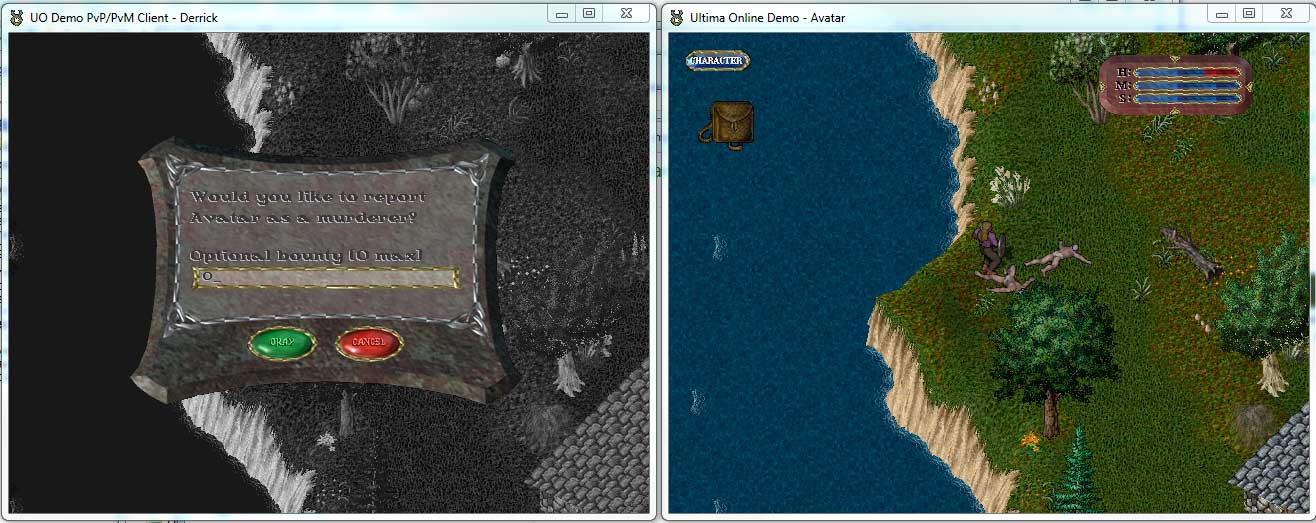Click the UO Demo PvP/PvM window icon
Viewport: 1316px width, 523px height.
(16, 17)
